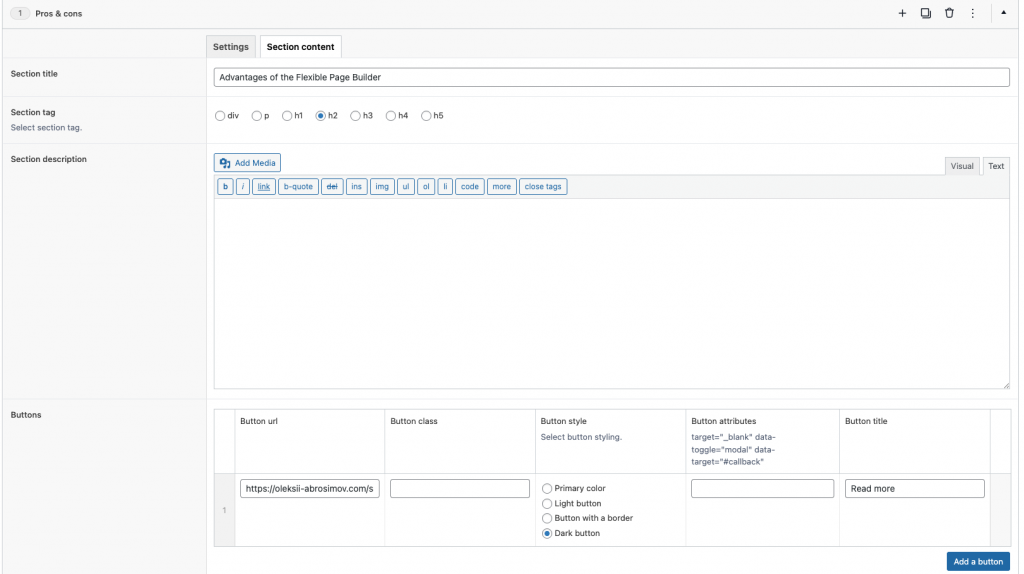Insert an image using img button
Screen dimensions: 1024x574
382,187
